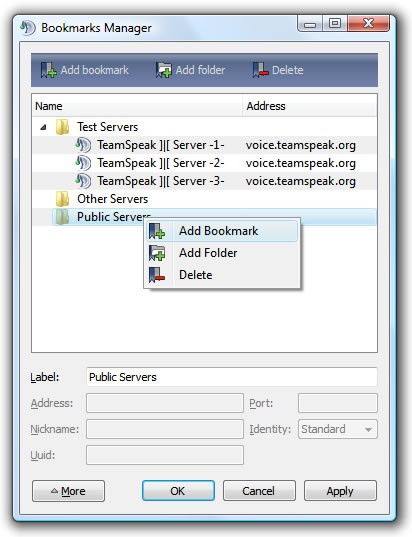Click the Delete toolbar bookmark icon
Viewport: 412px width, 537px height.
click(260, 70)
